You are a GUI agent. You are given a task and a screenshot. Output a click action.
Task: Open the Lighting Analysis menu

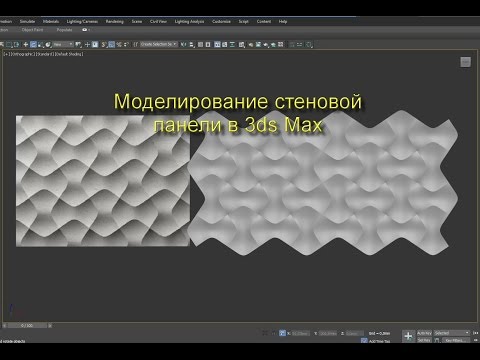click(x=189, y=21)
